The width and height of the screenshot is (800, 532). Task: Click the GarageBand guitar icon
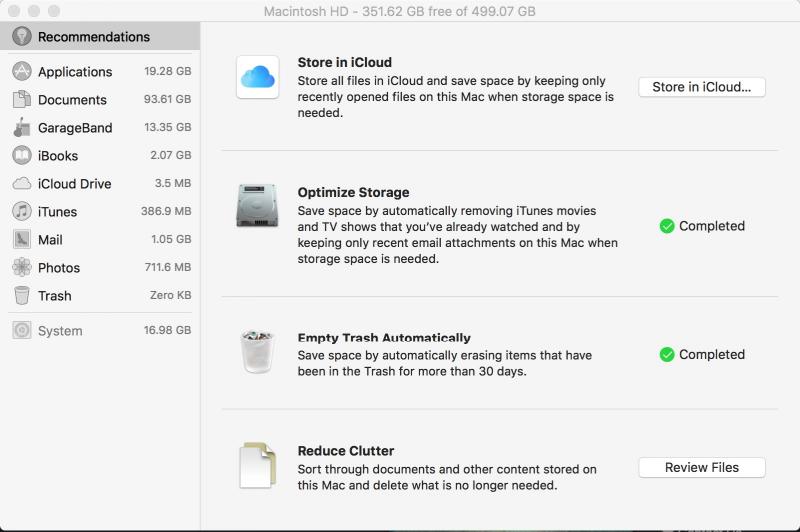[x=21, y=127]
